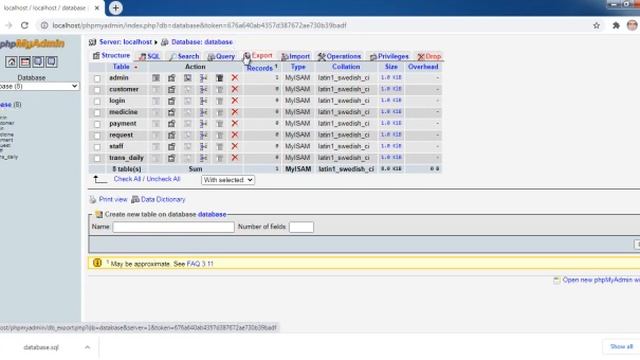Viewport: 640px width, 360px height.
Task: Go to Server: localhost breadcrumb
Action: [125, 42]
